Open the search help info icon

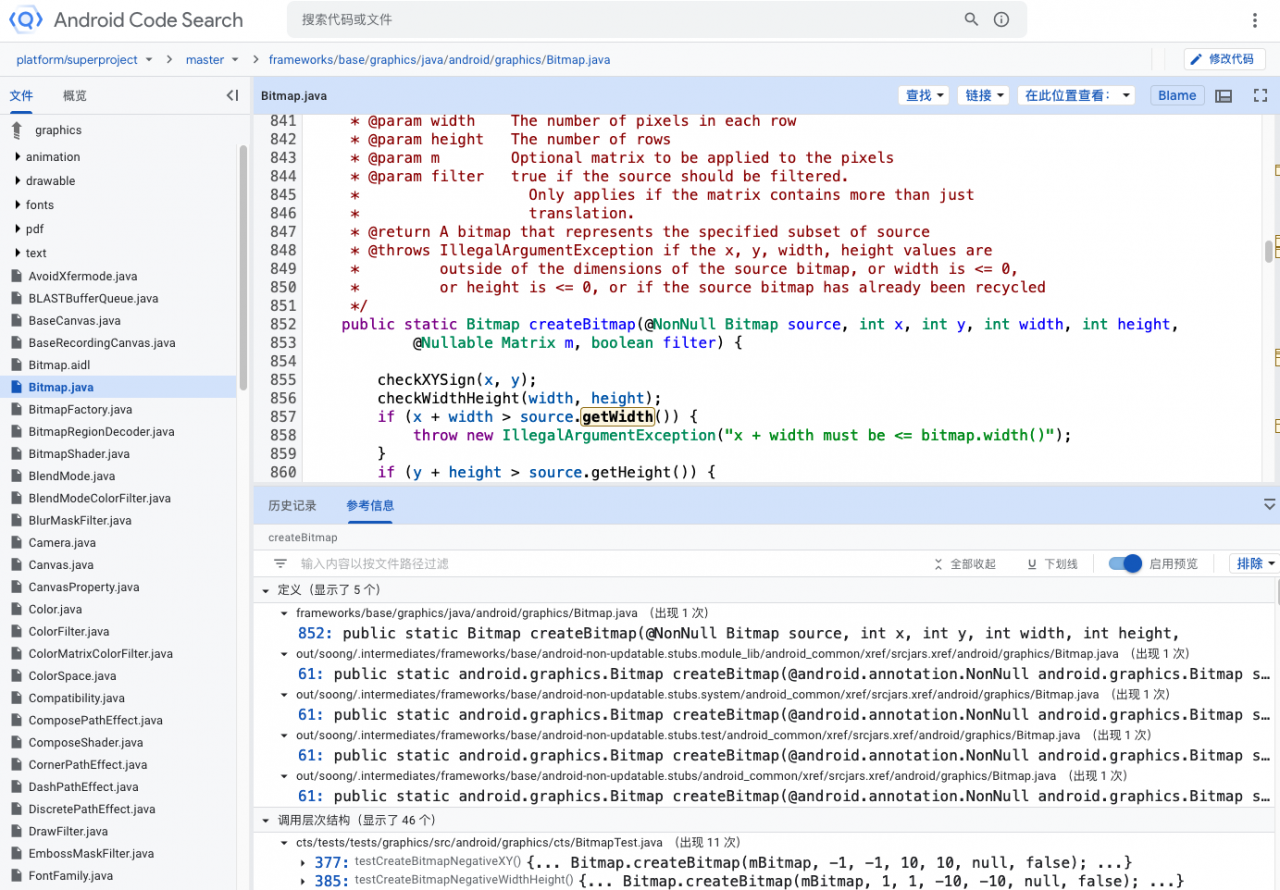pos(1001,19)
